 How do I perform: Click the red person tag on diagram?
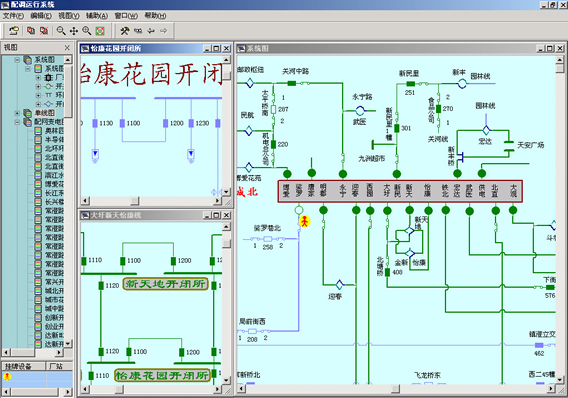tap(305, 221)
